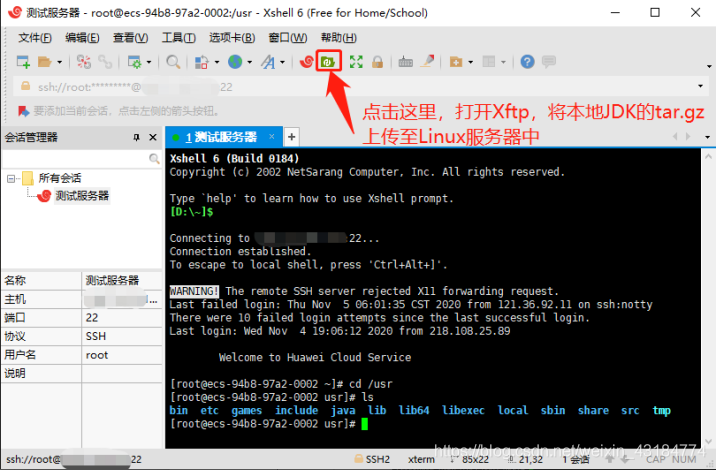Toggle Full Screen mode icon
716x470 pixels.
356,62
